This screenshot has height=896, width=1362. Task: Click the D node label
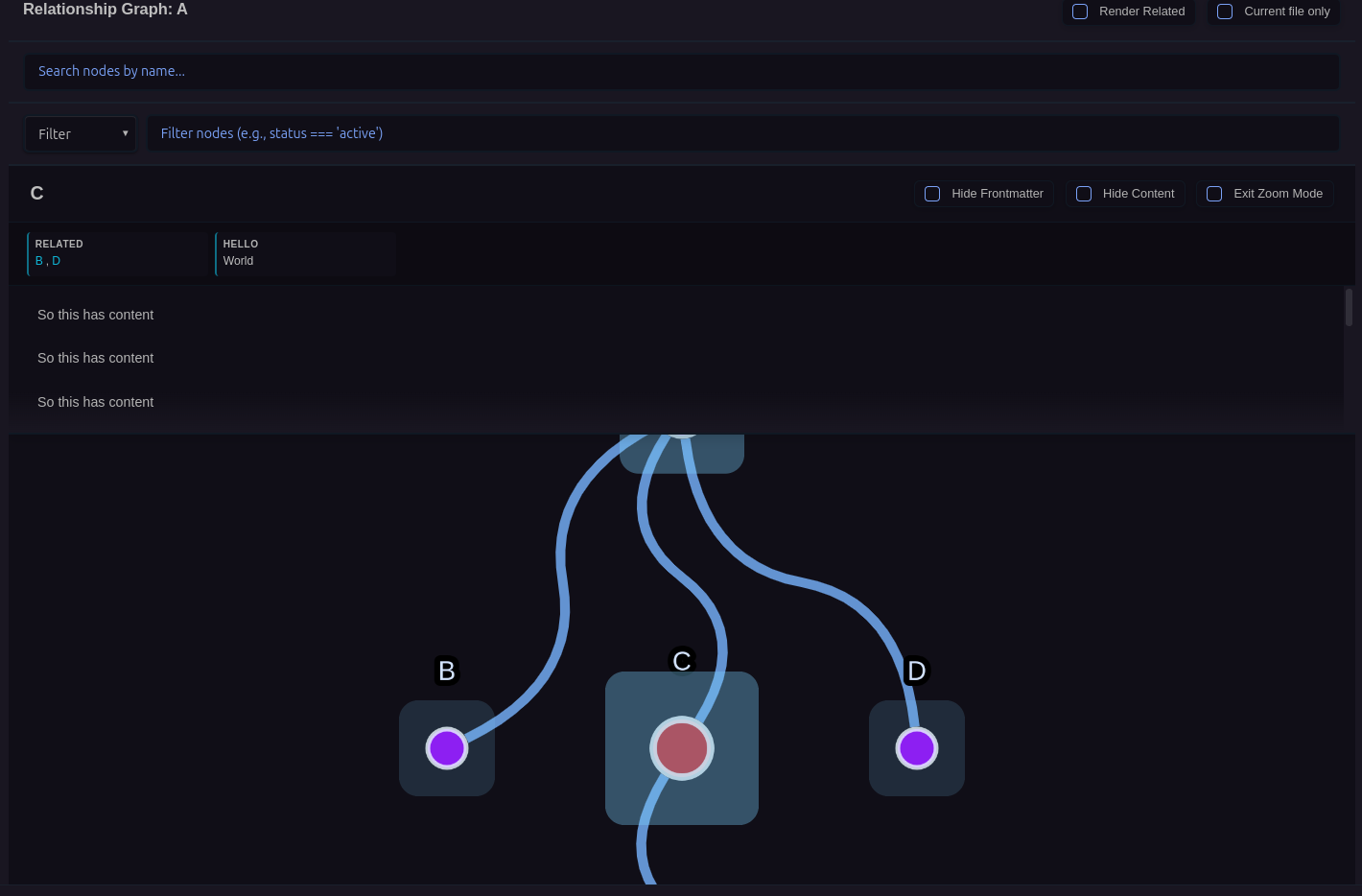point(917,671)
